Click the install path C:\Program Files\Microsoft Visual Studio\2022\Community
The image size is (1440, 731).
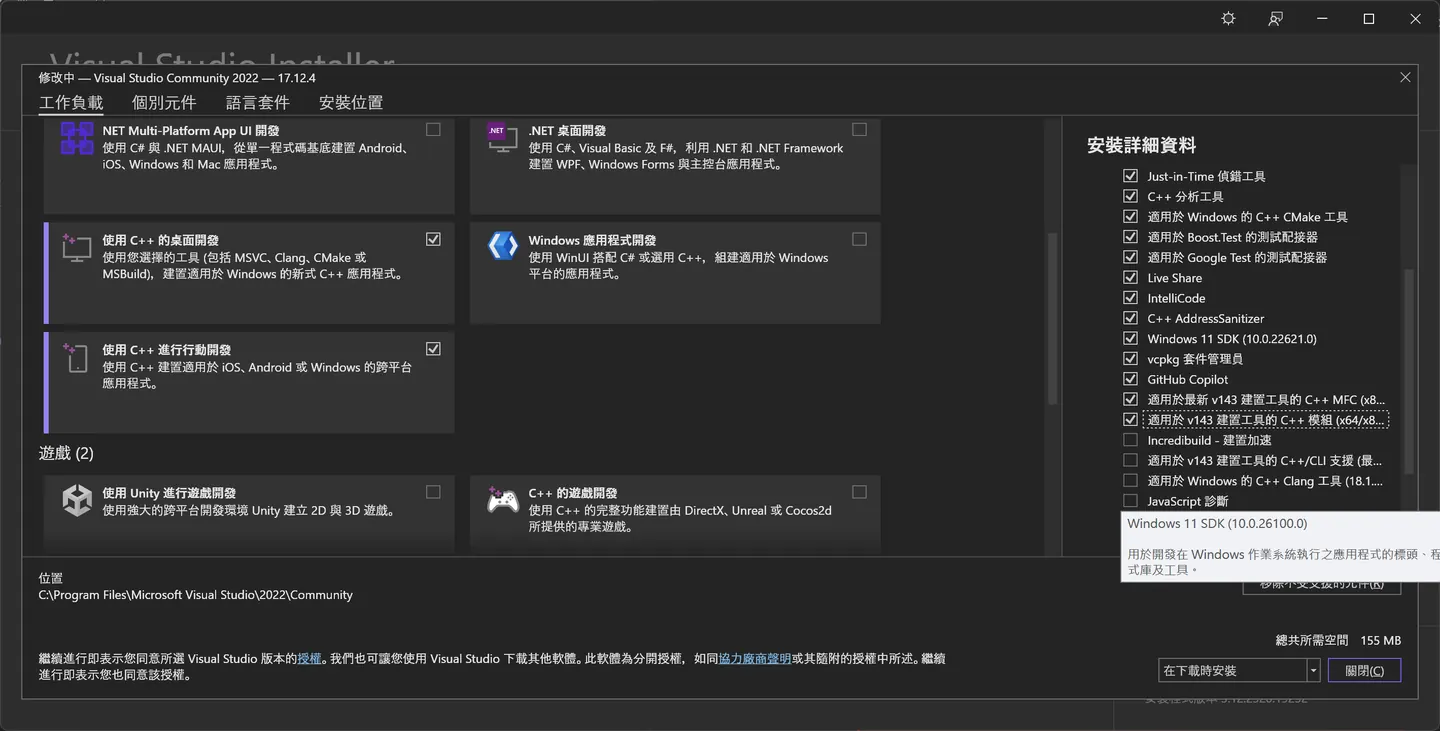click(196, 595)
